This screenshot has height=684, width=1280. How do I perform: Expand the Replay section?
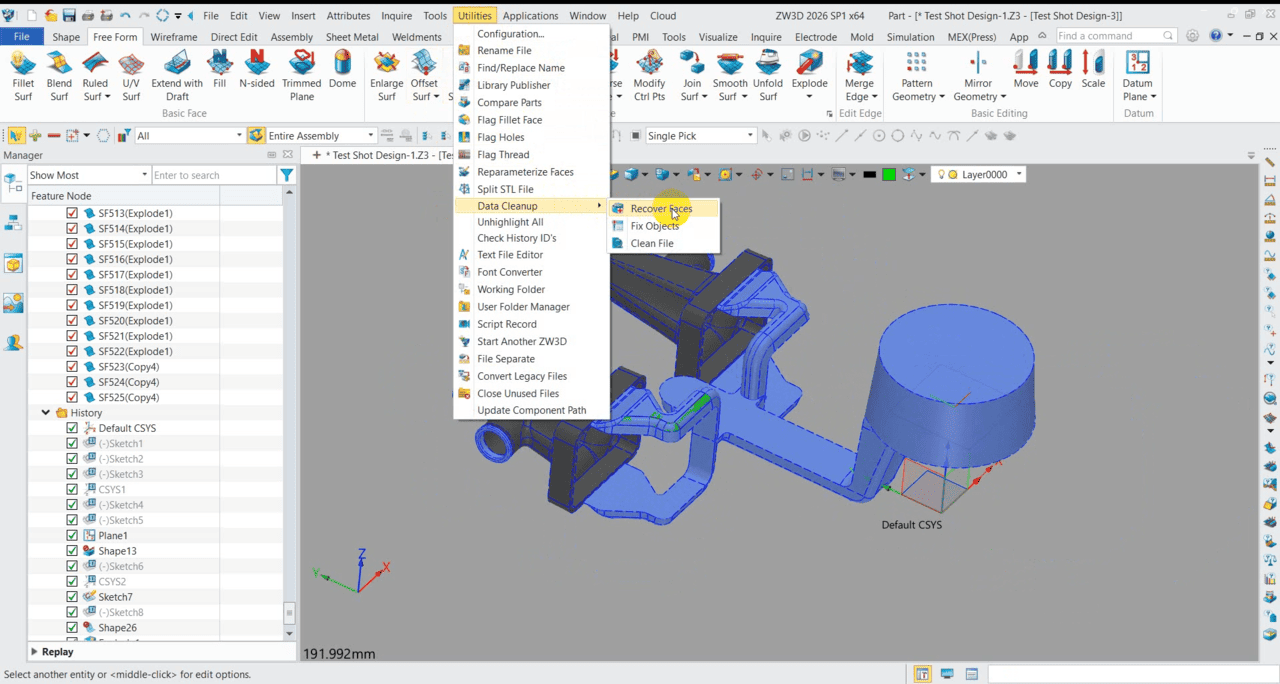point(35,652)
